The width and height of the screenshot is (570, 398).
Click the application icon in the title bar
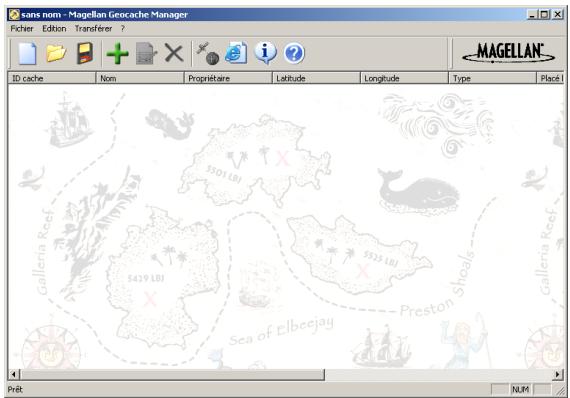click(x=15, y=15)
